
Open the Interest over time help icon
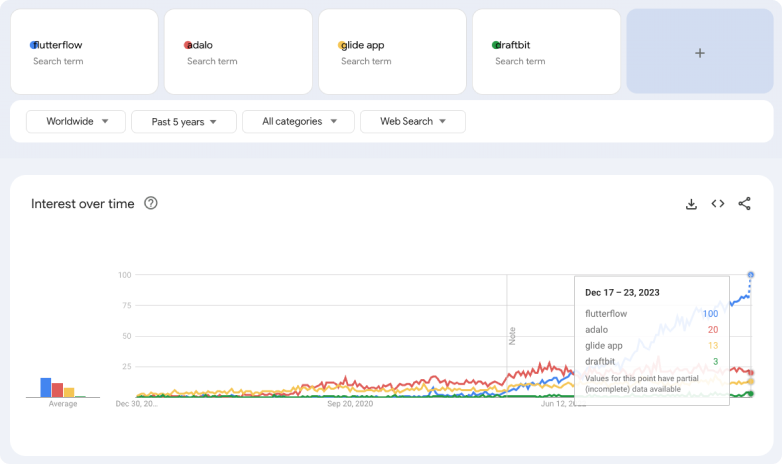coord(151,203)
